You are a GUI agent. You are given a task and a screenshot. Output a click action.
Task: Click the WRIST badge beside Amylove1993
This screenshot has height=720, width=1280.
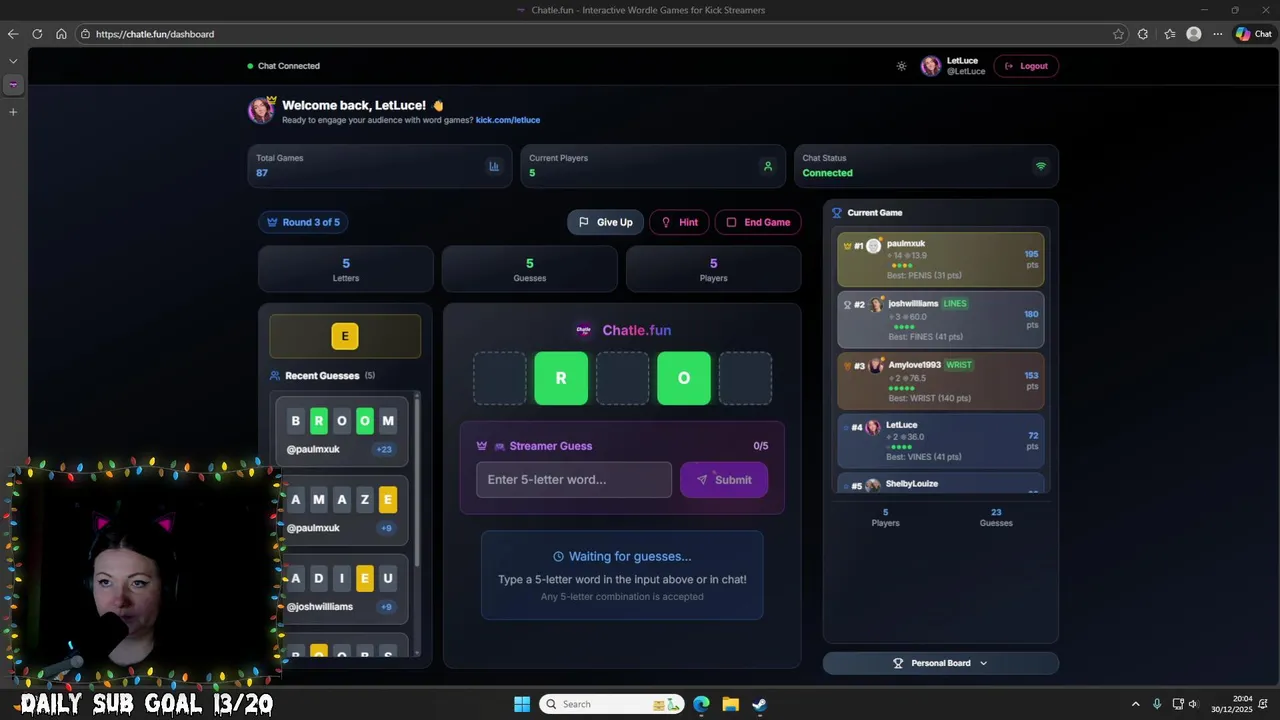pyautogui.click(x=959, y=365)
